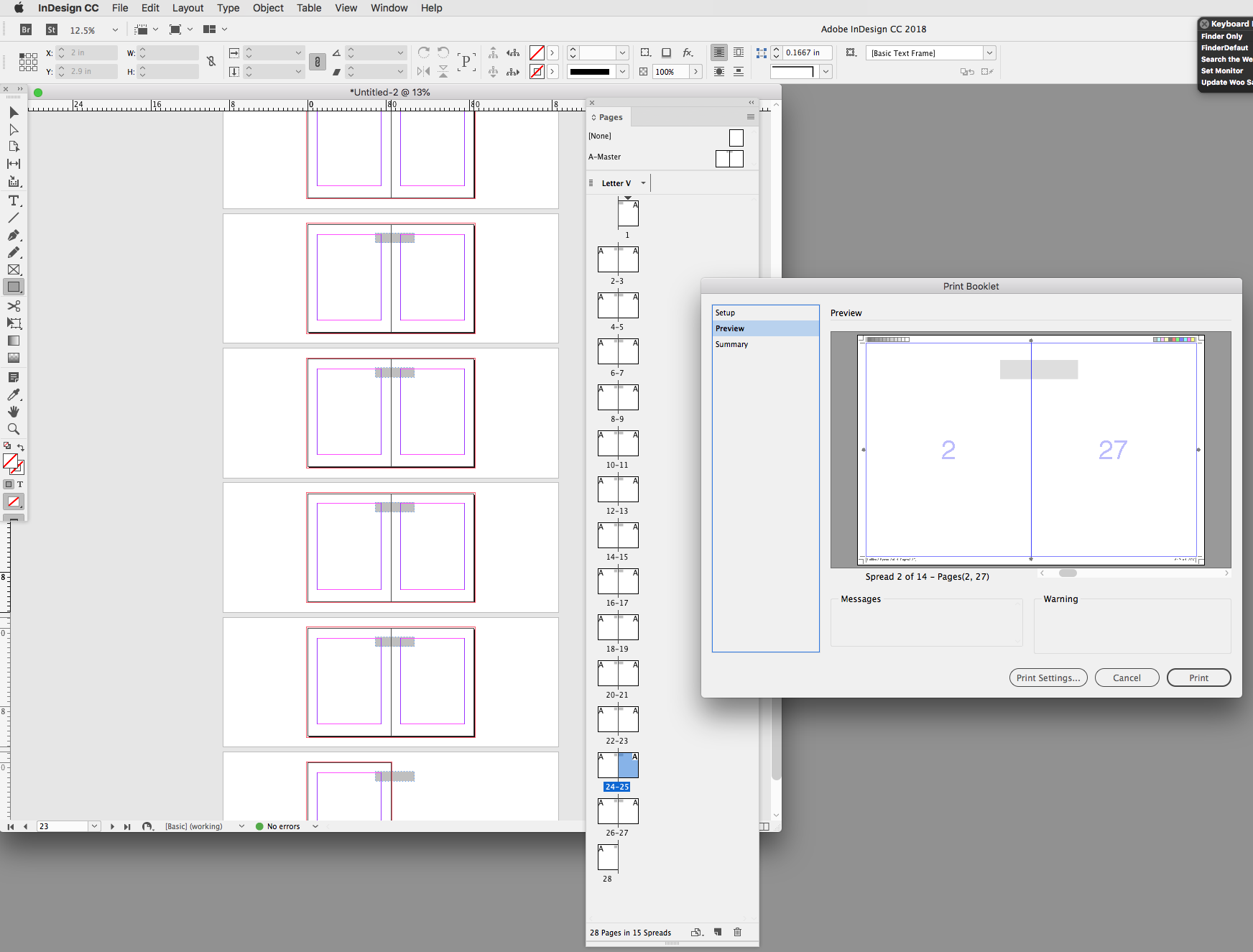This screenshot has height=952, width=1253.
Task: Open Adobe Bridge with Br icon
Action: (26, 29)
